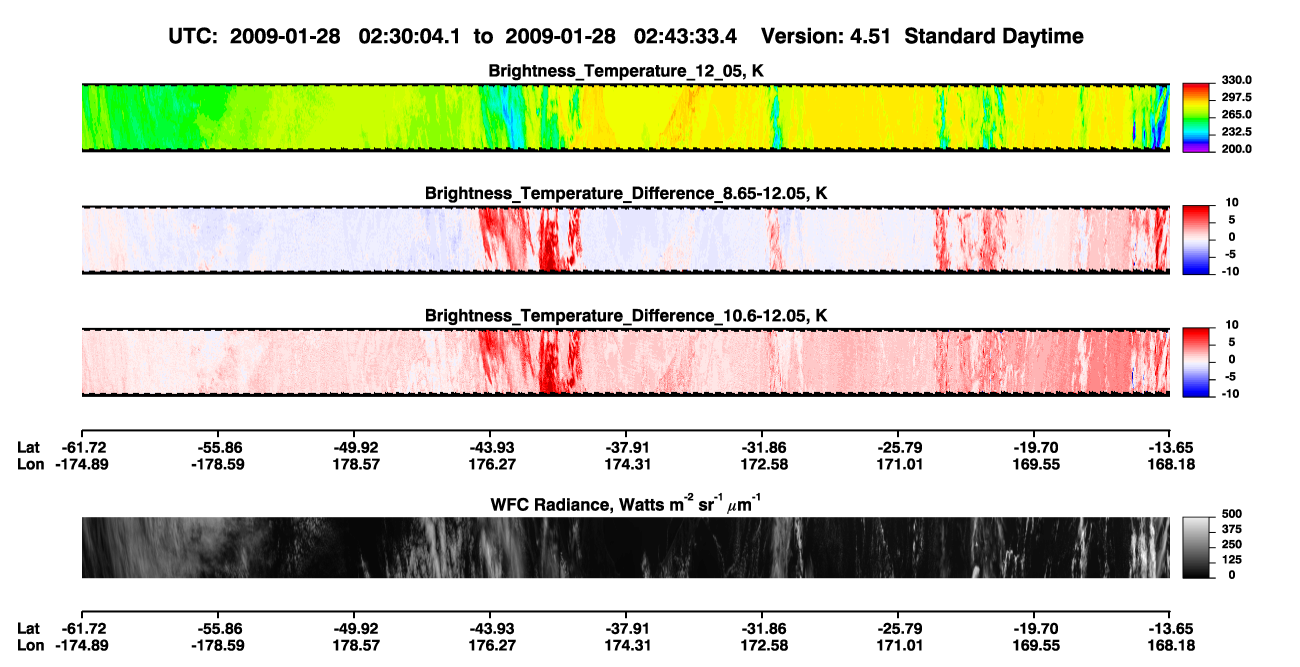Click longitude 178.57 on the bottom axis
The height and width of the screenshot is (667, 1300).
[x=354, y=645]
